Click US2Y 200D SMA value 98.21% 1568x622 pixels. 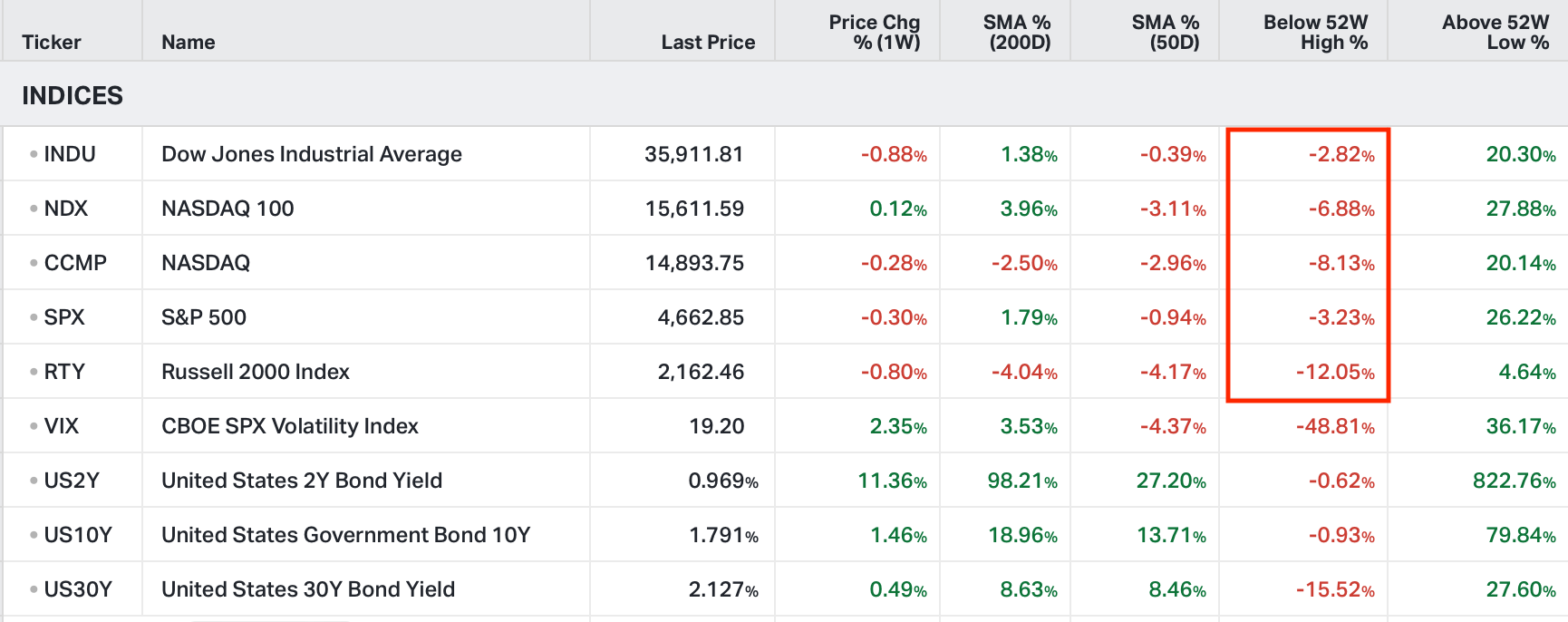click(1022, 481)
